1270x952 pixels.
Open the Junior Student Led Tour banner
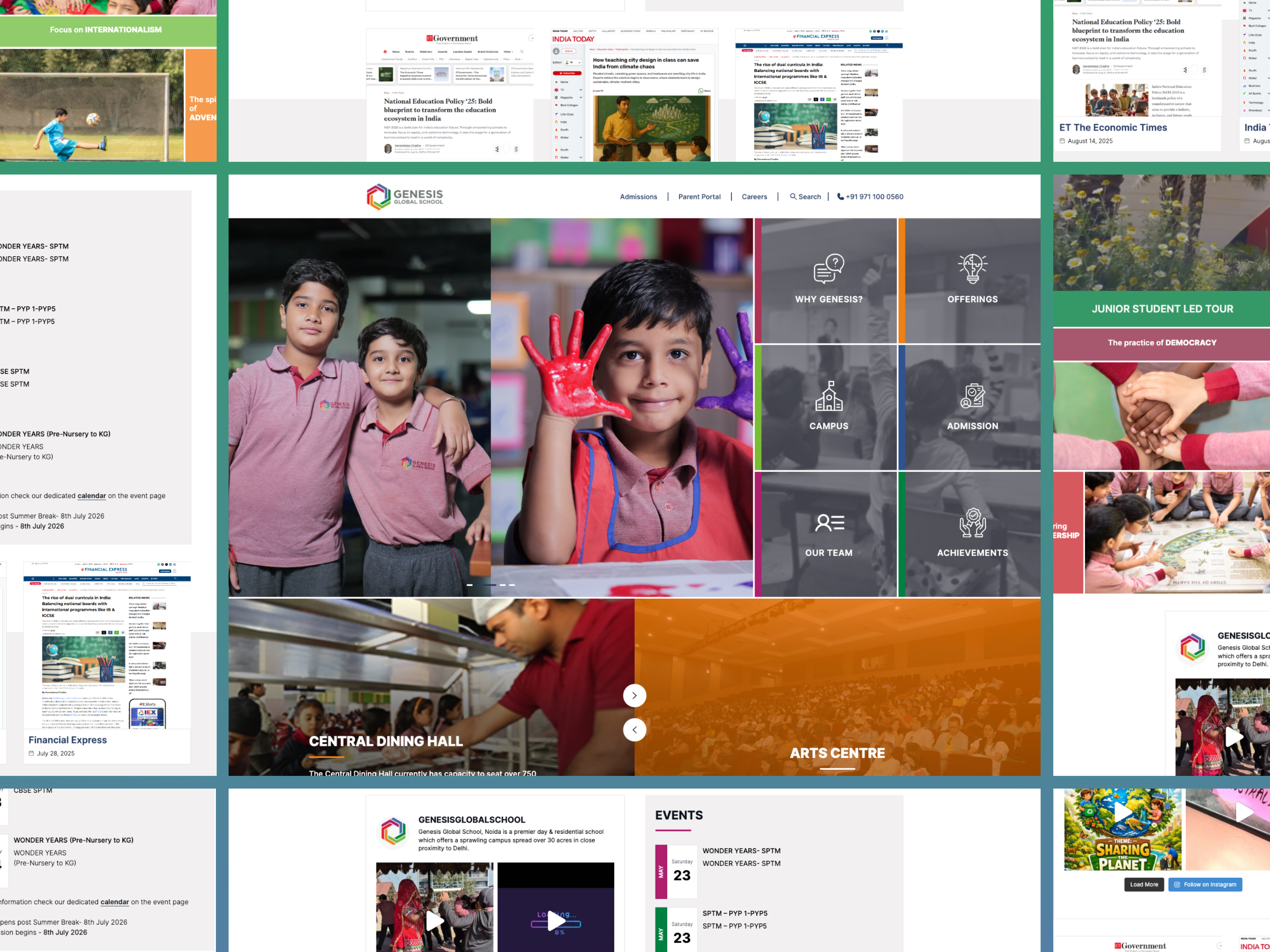pyautogui.click(x=1161, y=309)
